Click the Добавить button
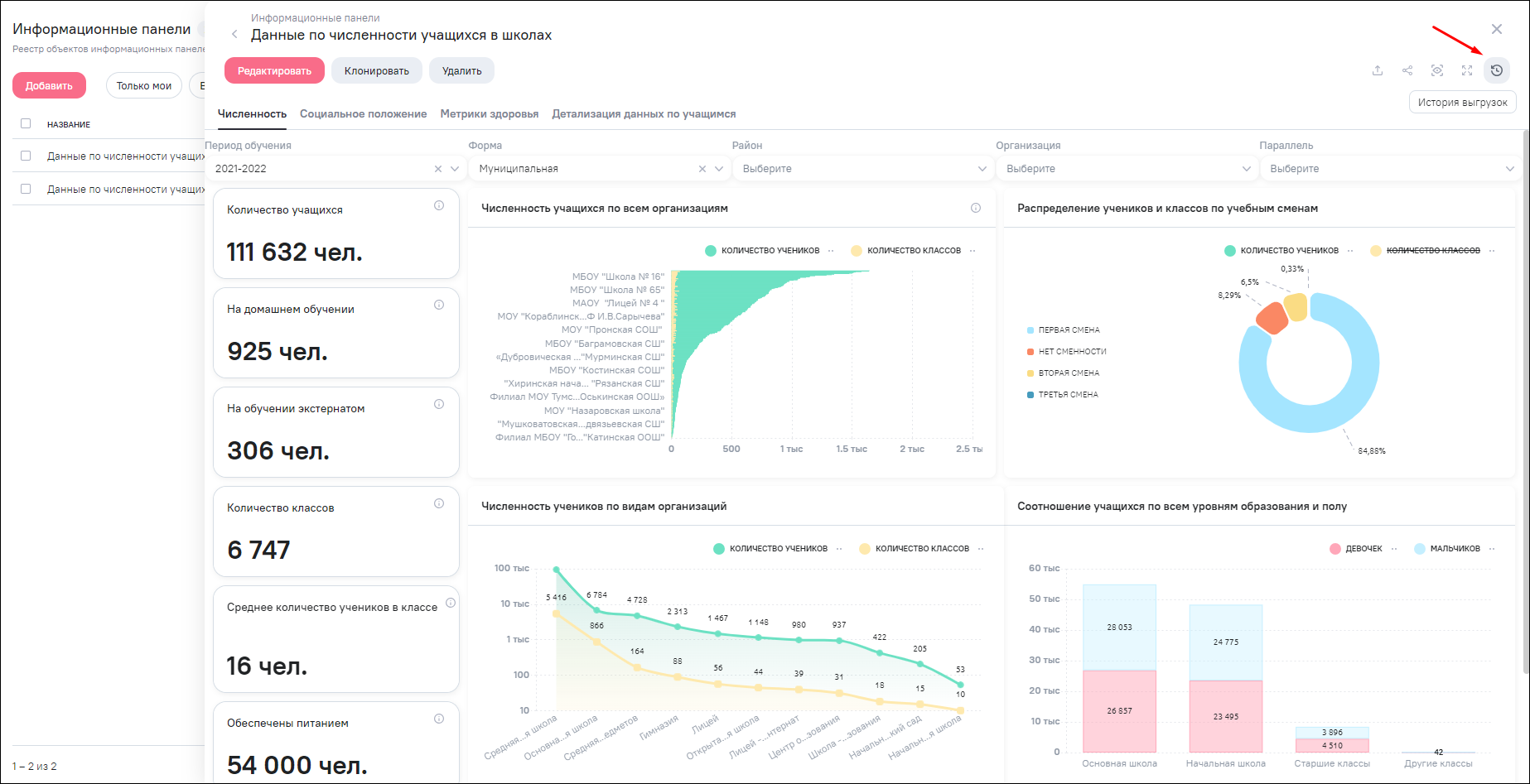Viewport: 1530px width, 784px height. 49,85
